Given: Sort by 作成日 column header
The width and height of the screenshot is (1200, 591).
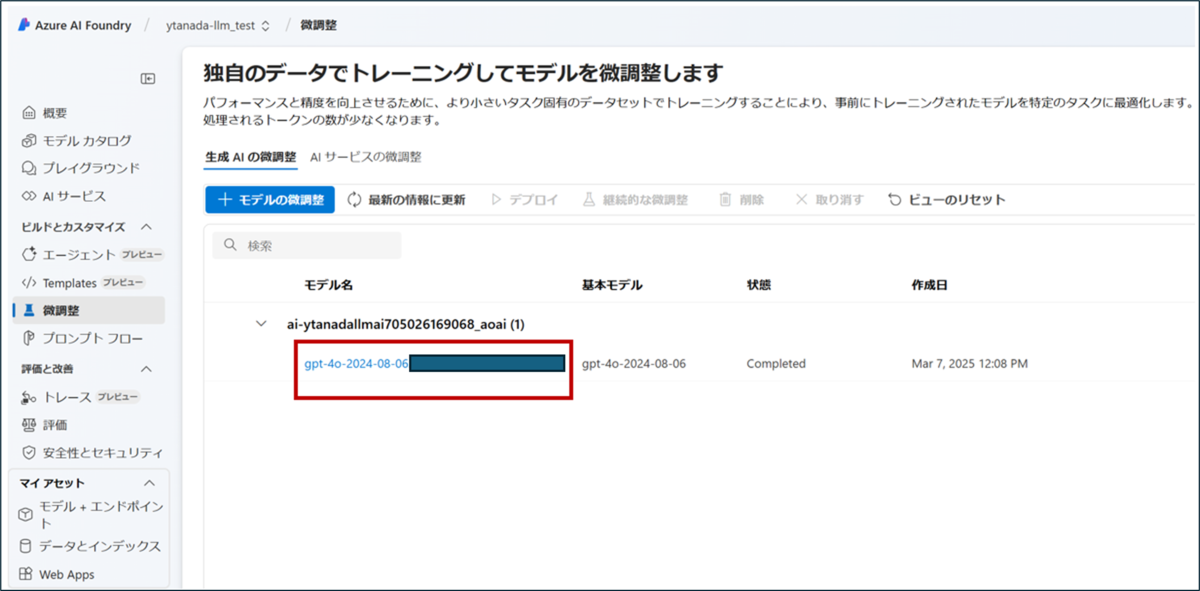Looking at the screenshot, I should [x=929, y=285].
